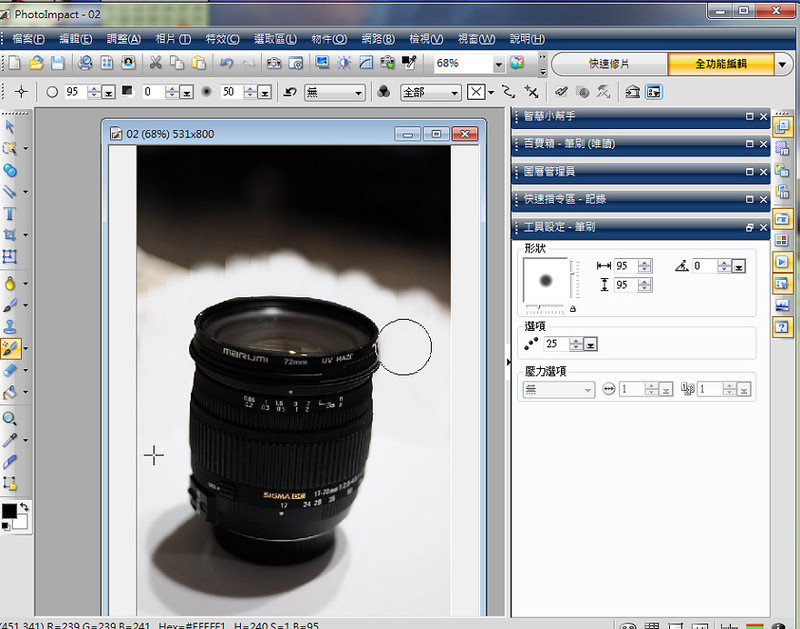Open the 檔案(F) menu

pyautogui.click(x=28, y=39)
